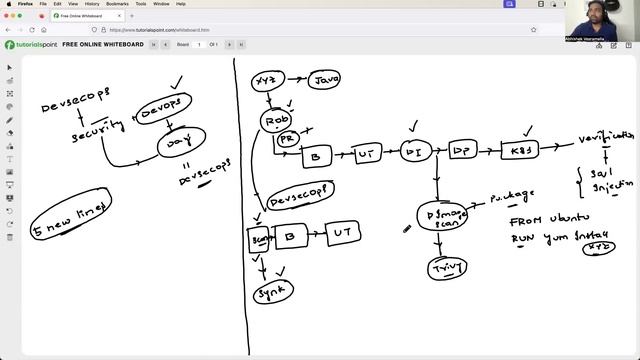
Task: Open the View menu
Action: point(73,4)
